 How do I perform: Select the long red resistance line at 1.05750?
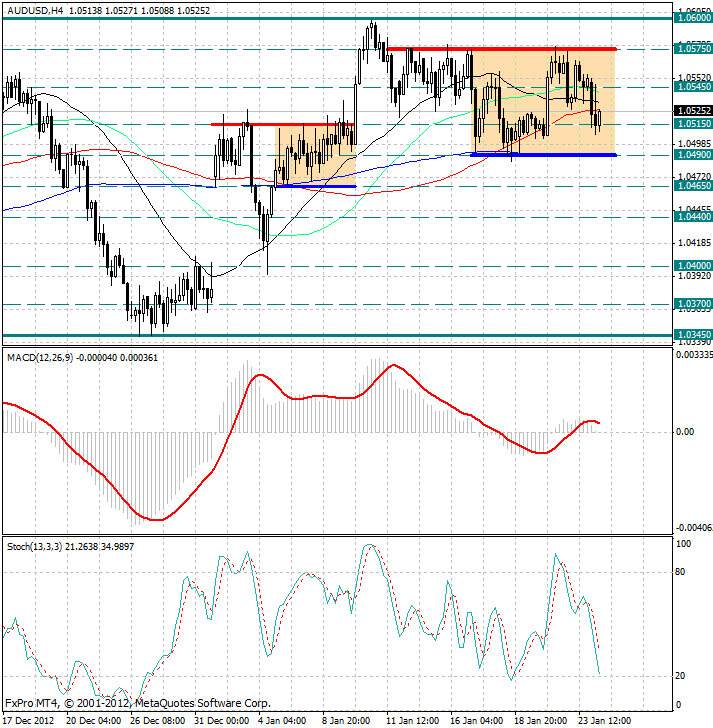coord(502,49)
